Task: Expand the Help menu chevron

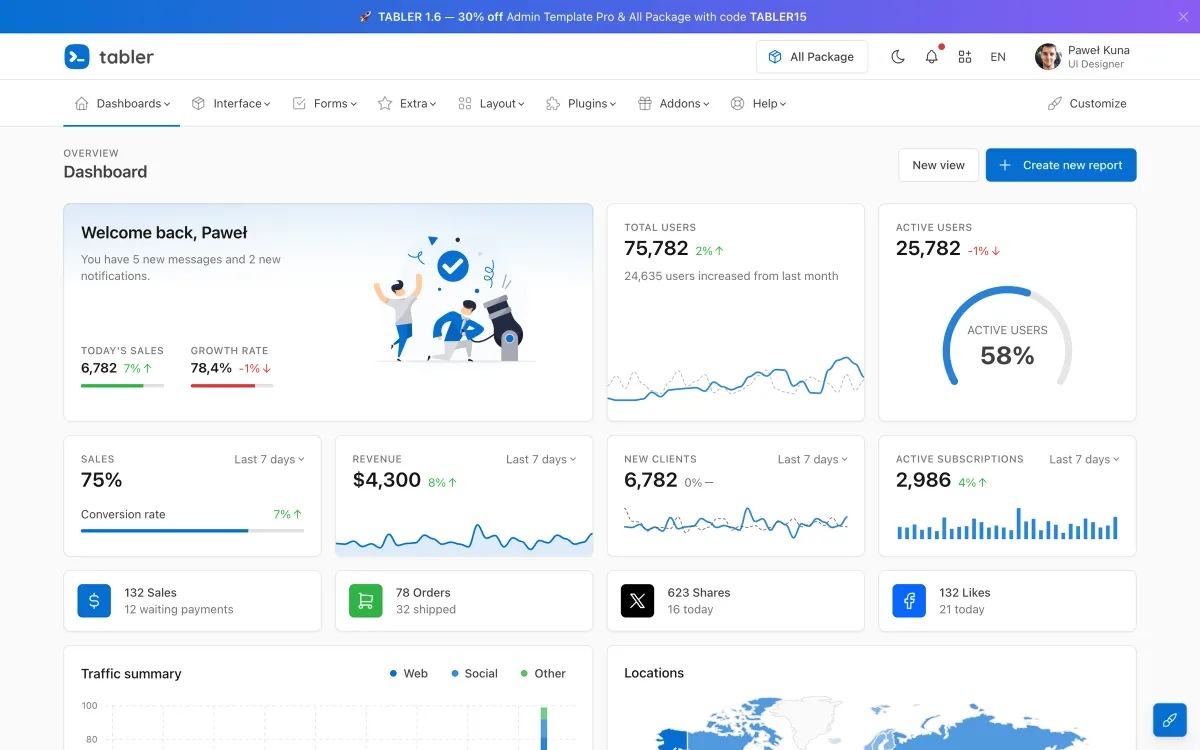Action: coord(783,104)
